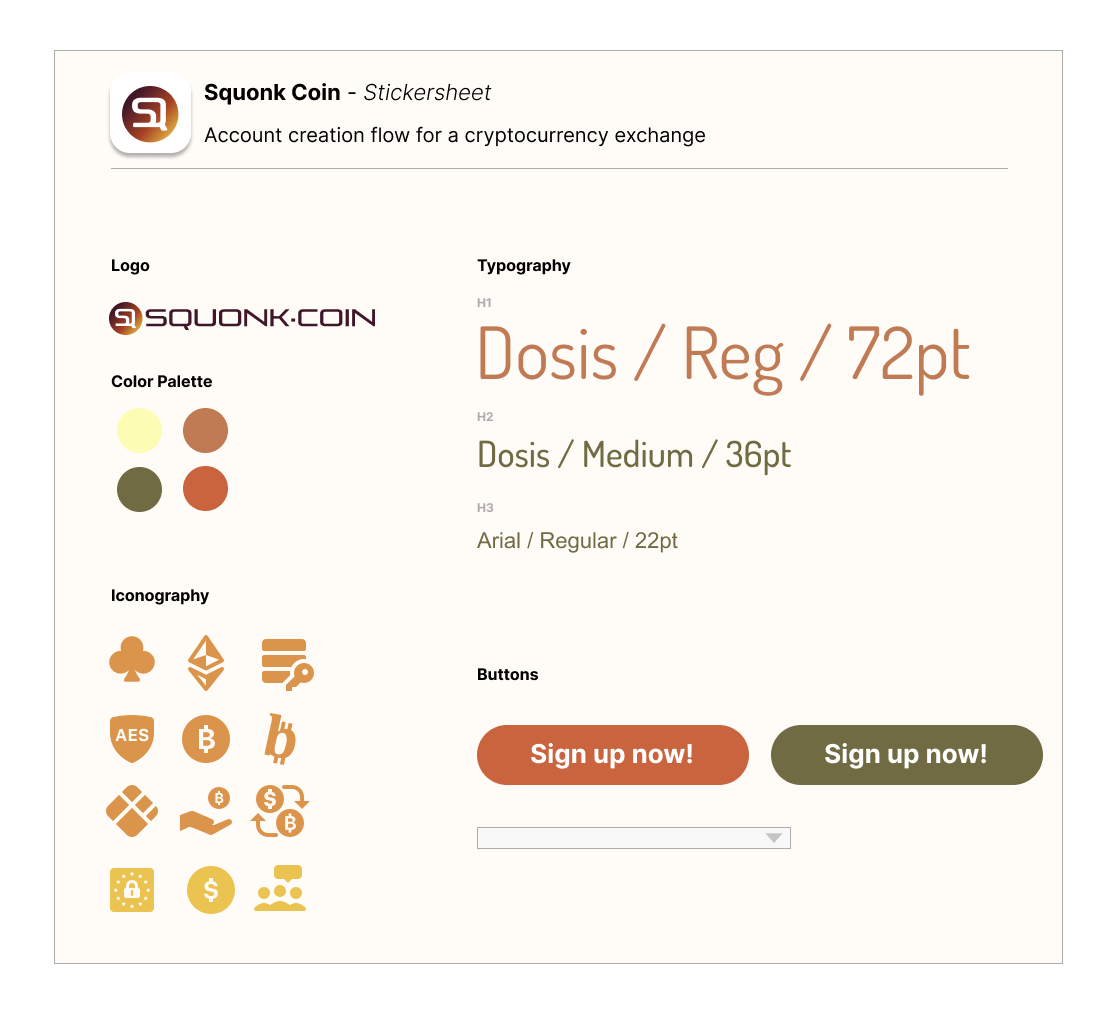Click the Squonk Coin app icon thumbnail
Screen dimensions: 1093x1021
pos(151,113)
